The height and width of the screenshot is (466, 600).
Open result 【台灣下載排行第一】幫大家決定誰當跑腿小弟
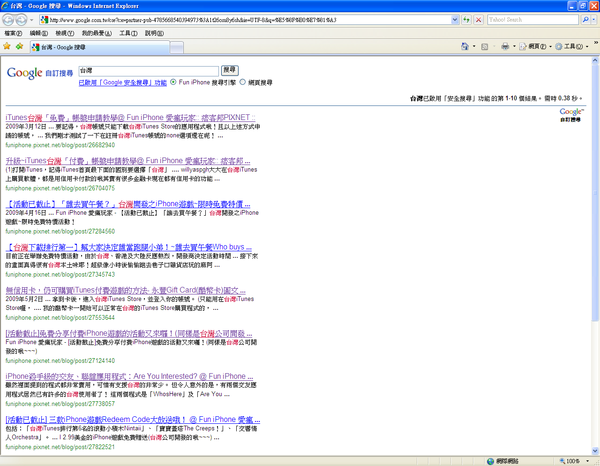tap(129, 247)
